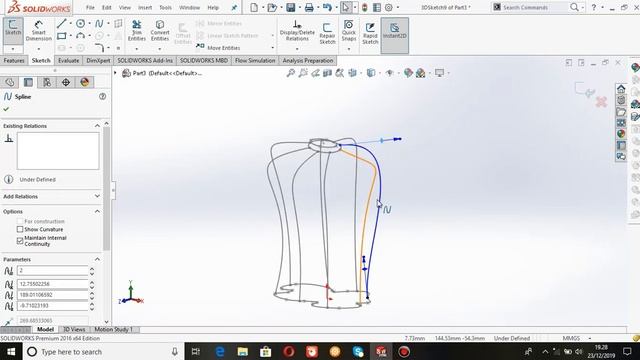Click Zoom to Fit in view toolbar

click(x=291, y=73)
